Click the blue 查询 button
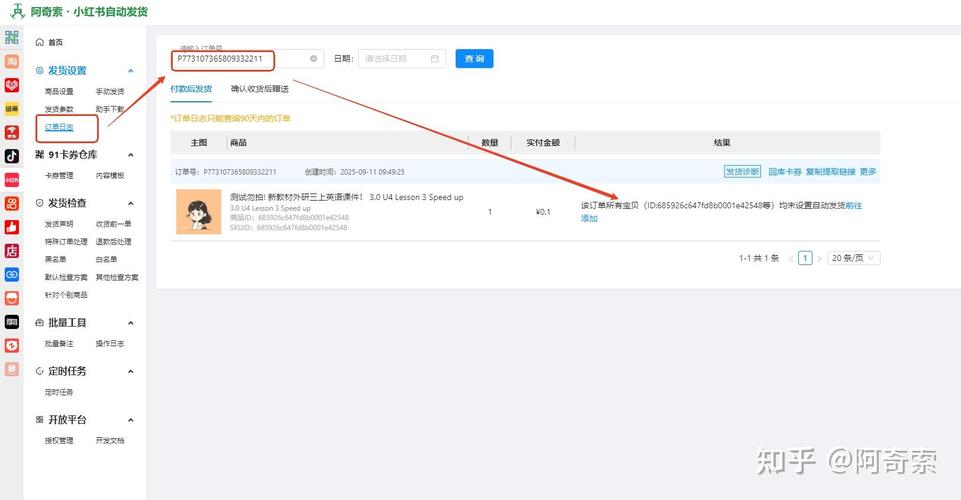 pos(474,59)
